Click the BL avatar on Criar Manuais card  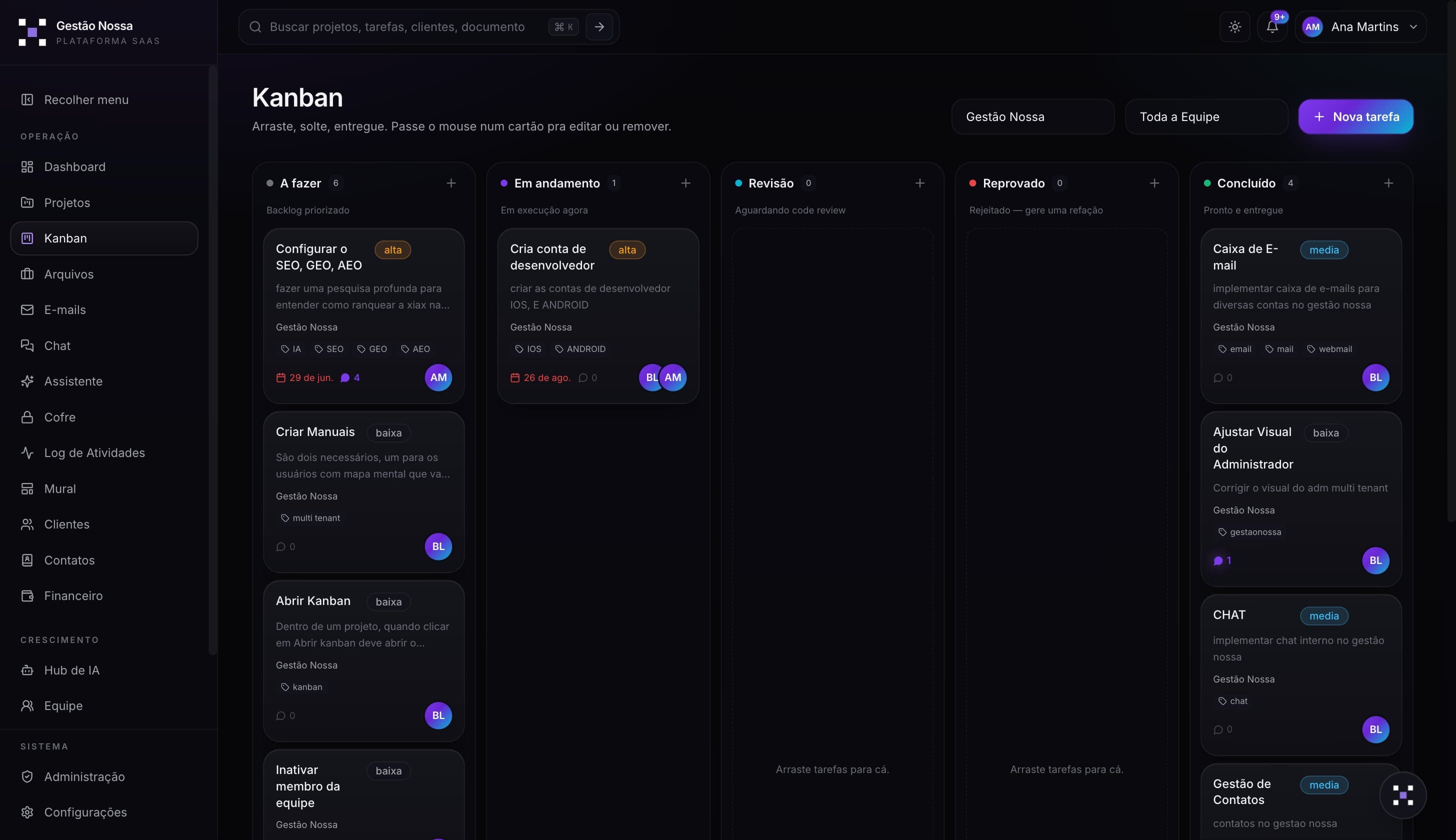[438, 546]
